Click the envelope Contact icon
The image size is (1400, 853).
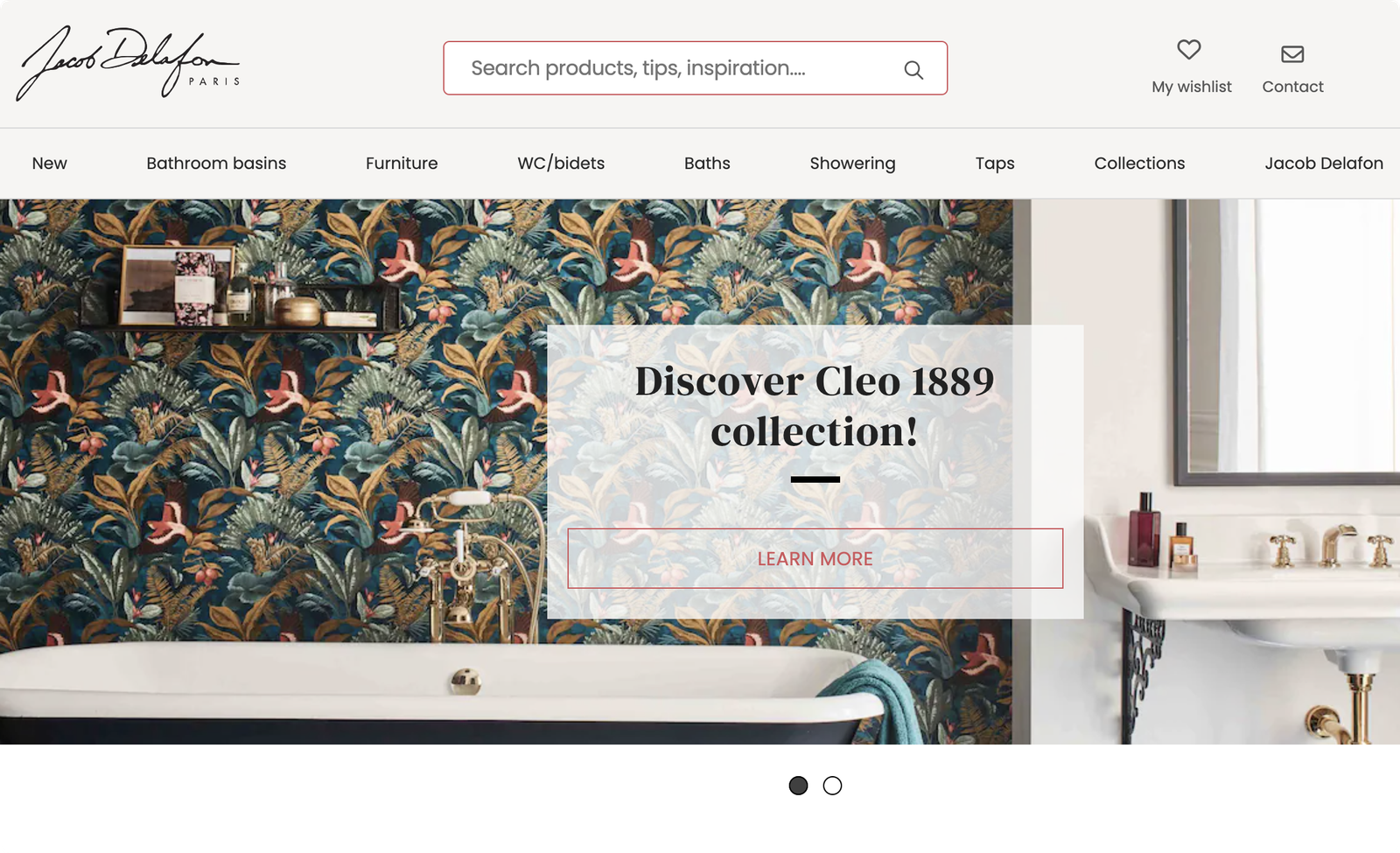1292,54
